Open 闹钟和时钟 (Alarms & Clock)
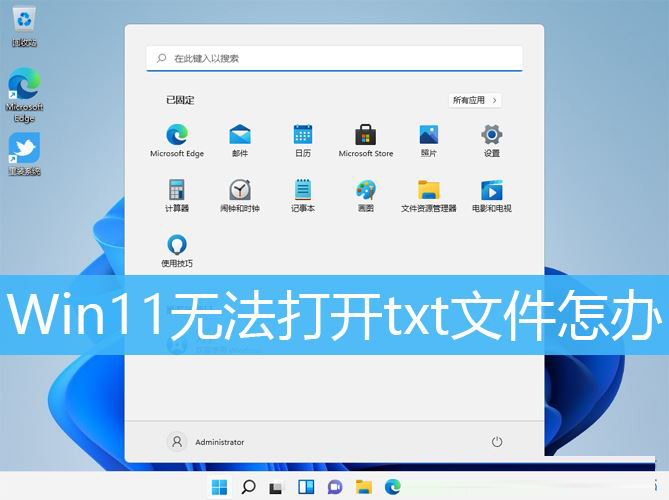669x500 pixels. pos(240,195)
